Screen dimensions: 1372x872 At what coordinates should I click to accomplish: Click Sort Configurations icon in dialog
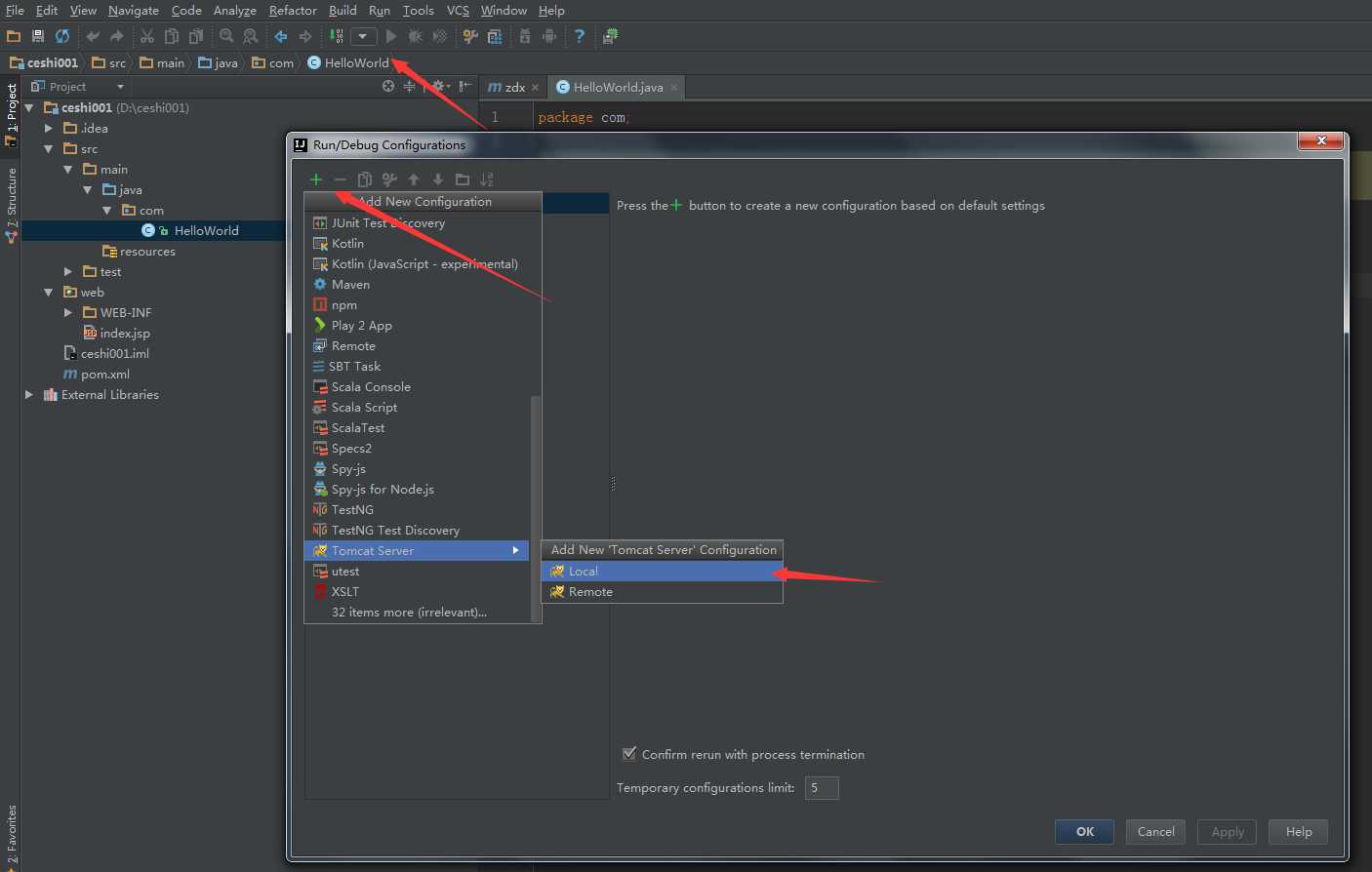[x=487, y=179]
